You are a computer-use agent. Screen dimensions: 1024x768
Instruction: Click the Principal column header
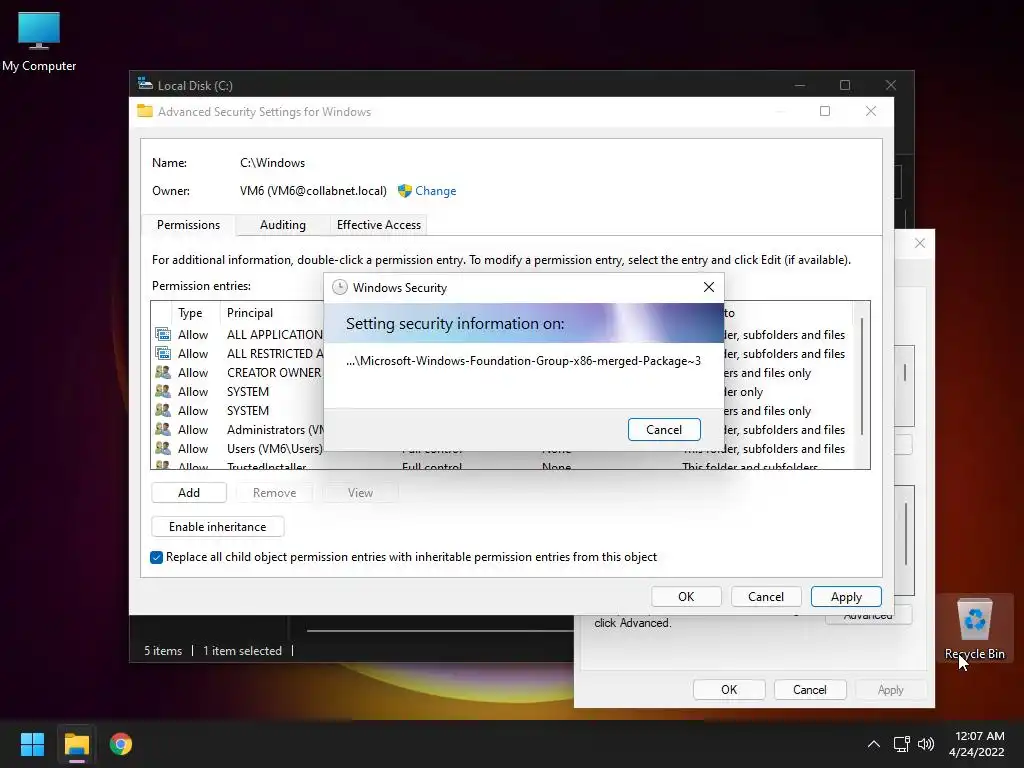coord(250,313)
